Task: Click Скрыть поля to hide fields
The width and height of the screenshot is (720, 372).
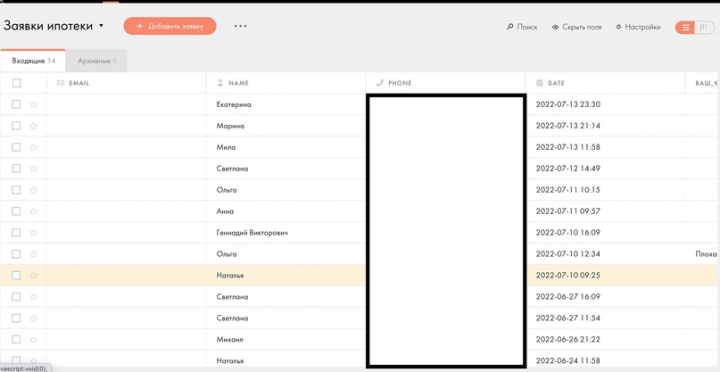Action: pos(577,27)
